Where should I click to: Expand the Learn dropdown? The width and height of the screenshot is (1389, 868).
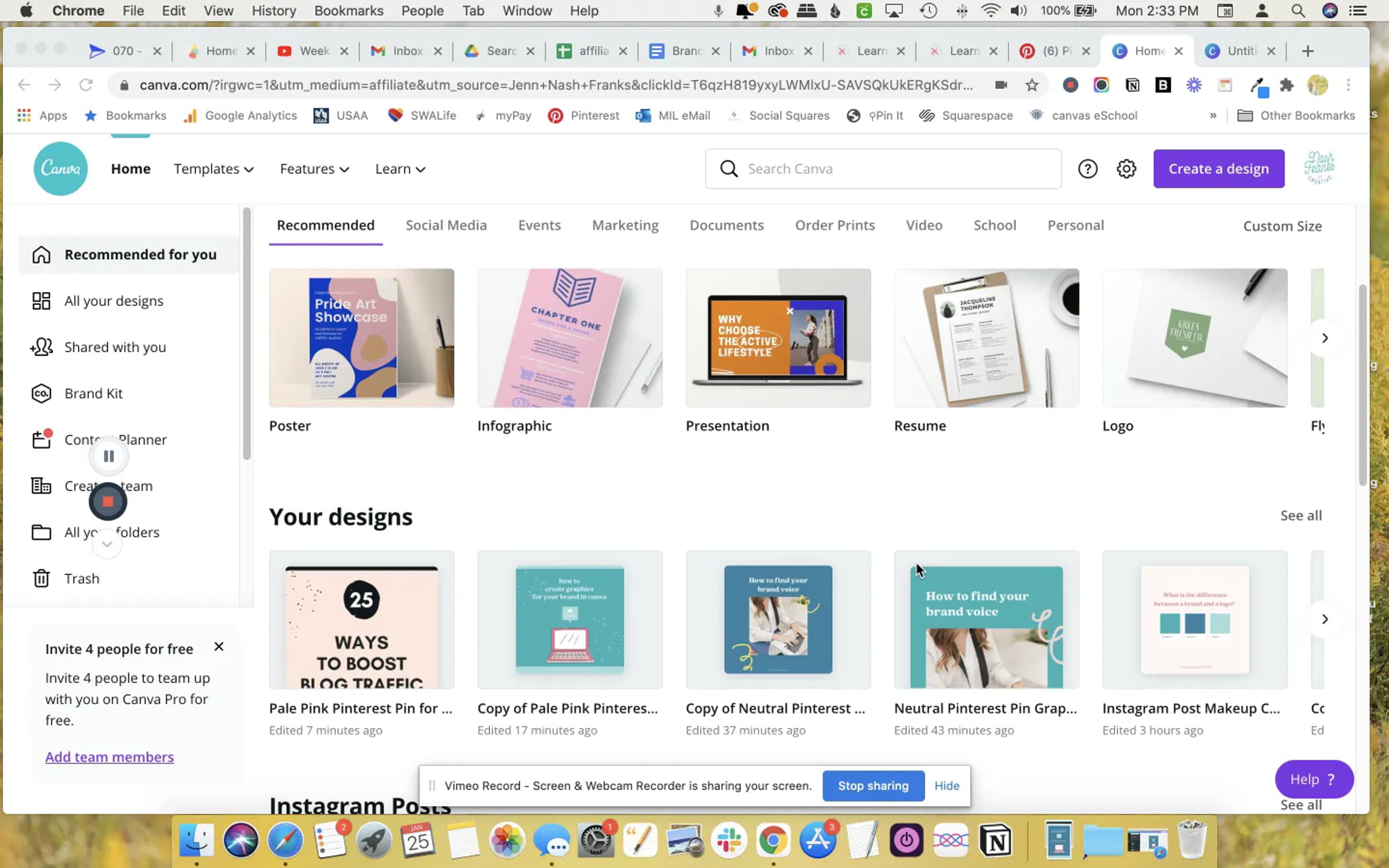pyautogui.click(x=400, y=168)
